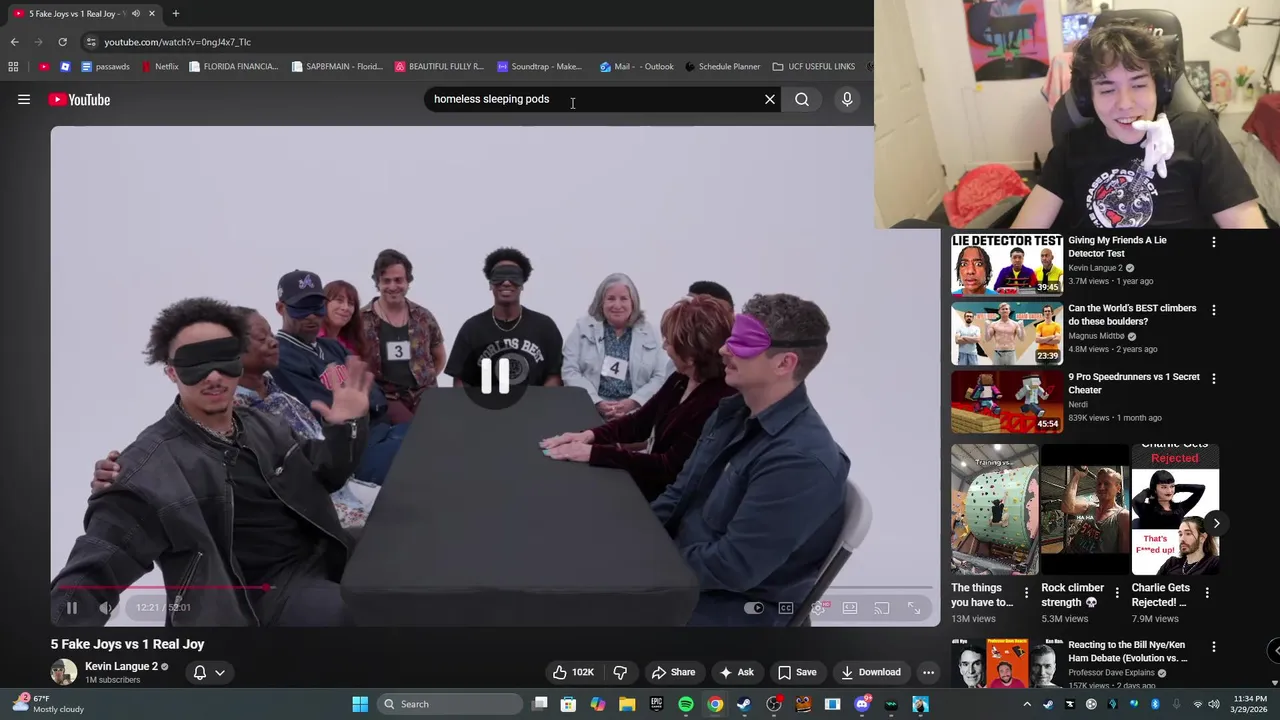Open options for the 9 Pro Speedrunners video

pyautogui.click(x=1214, y=379)
